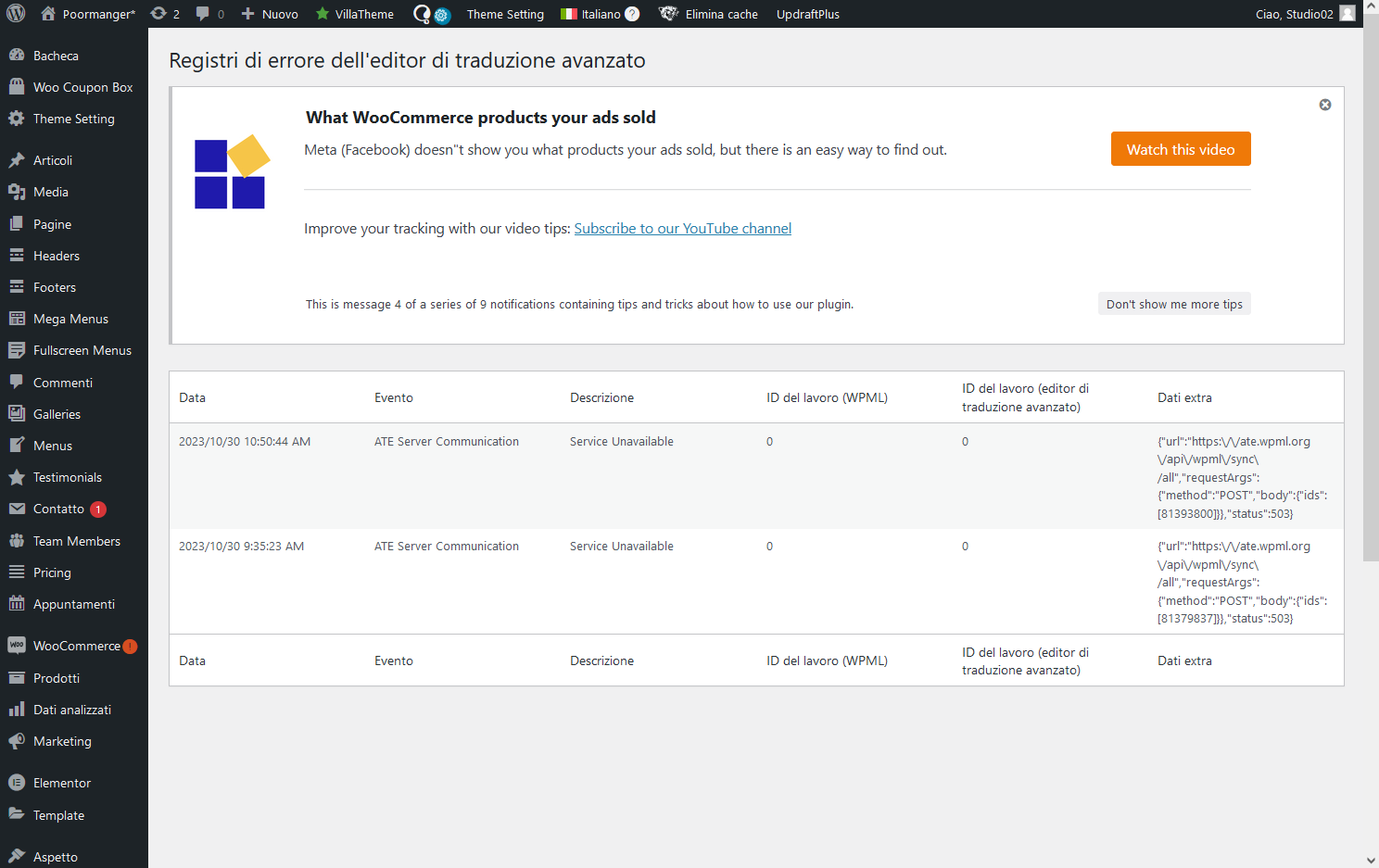Open the Studio02 user avatar

1347,14
